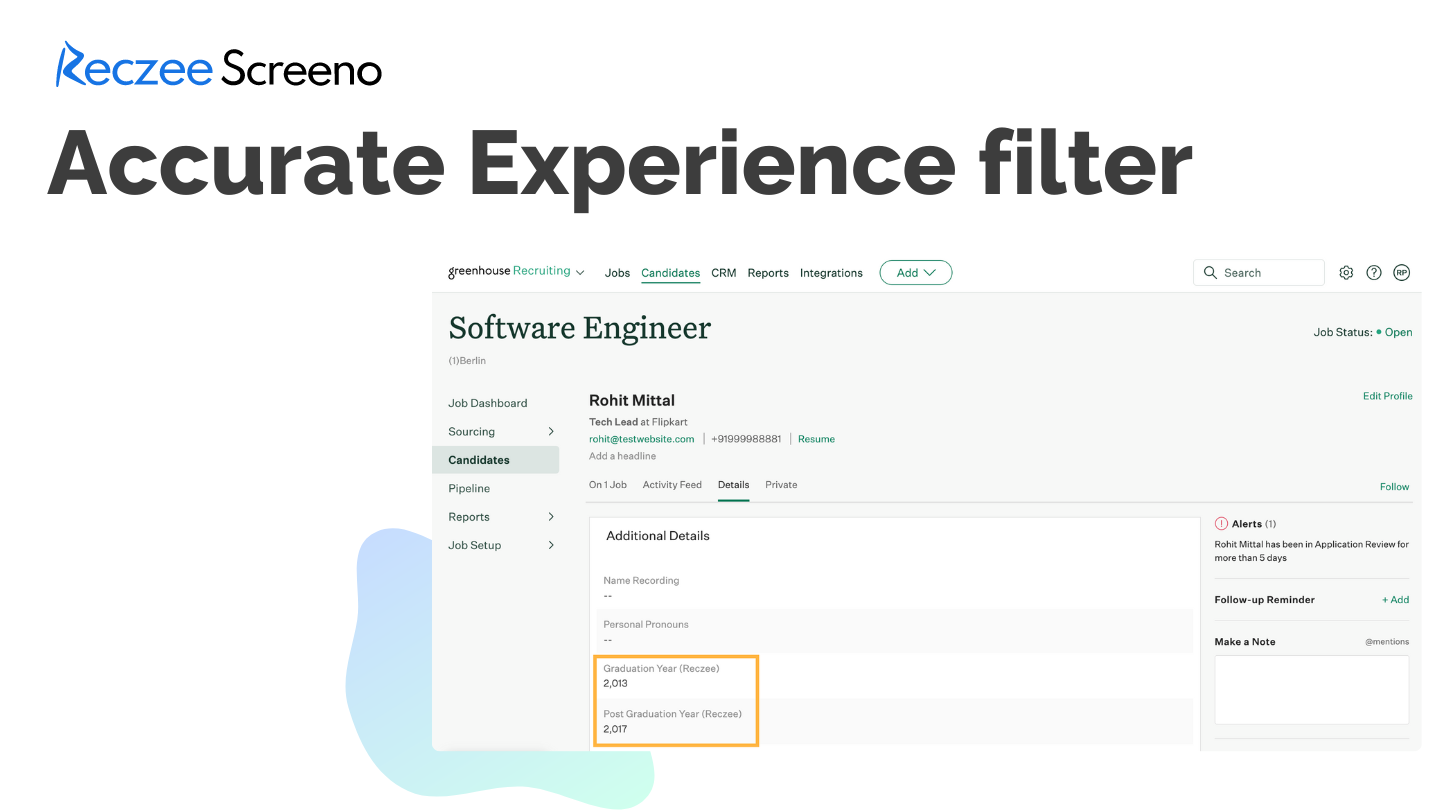
Task: Expand the Reports sidebar chevron
Action: [551, 517]
